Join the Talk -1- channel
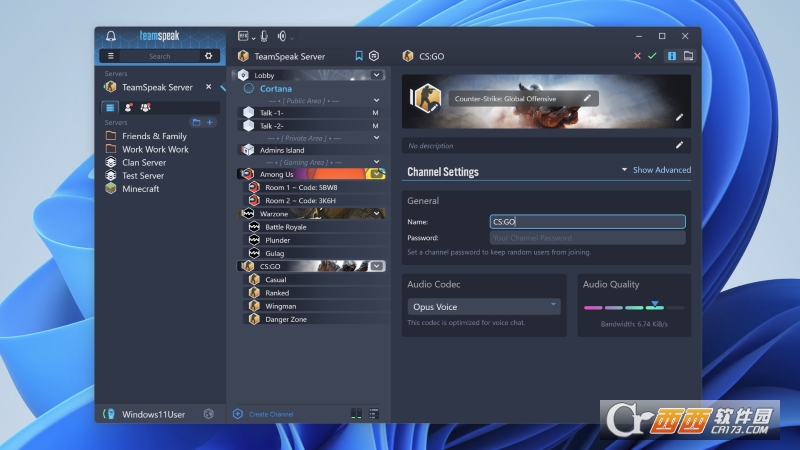The height and width of the screenshot is (450, 800). (311, 113)
